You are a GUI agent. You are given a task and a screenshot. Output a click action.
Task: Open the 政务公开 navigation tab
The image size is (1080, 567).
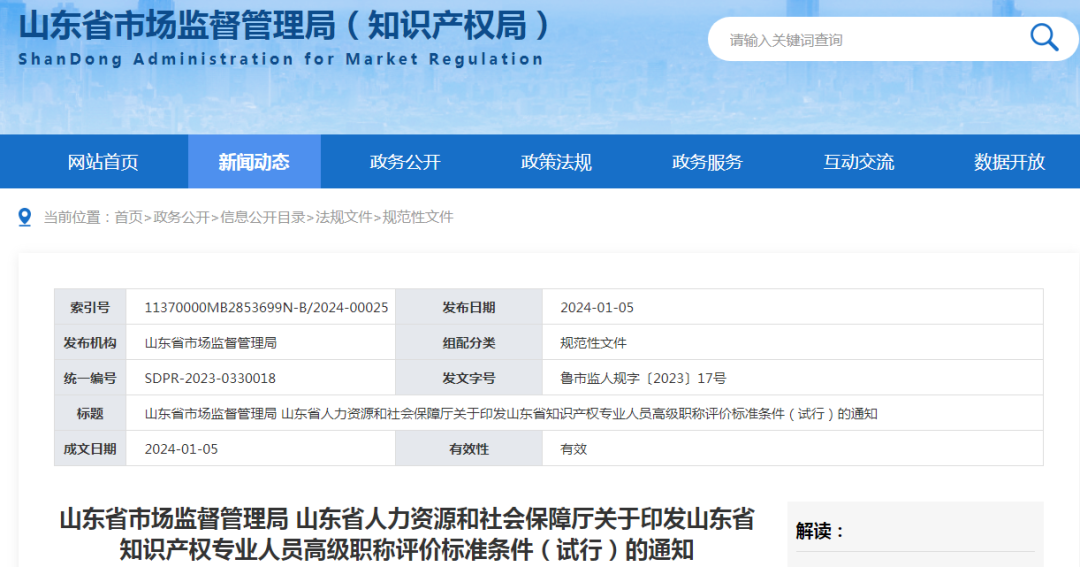pyautogui.click(x=405, y=162)
